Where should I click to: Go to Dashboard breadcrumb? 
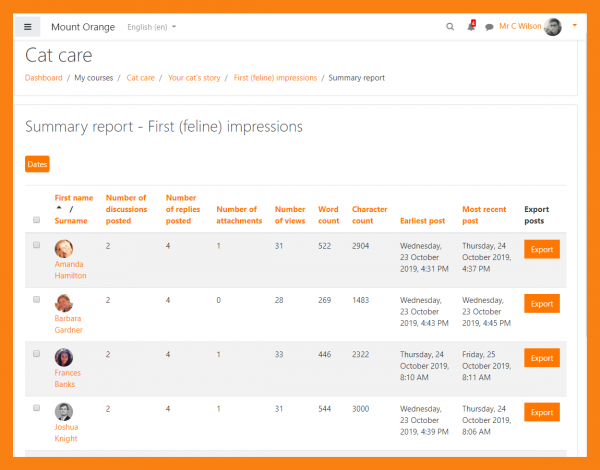43,77
